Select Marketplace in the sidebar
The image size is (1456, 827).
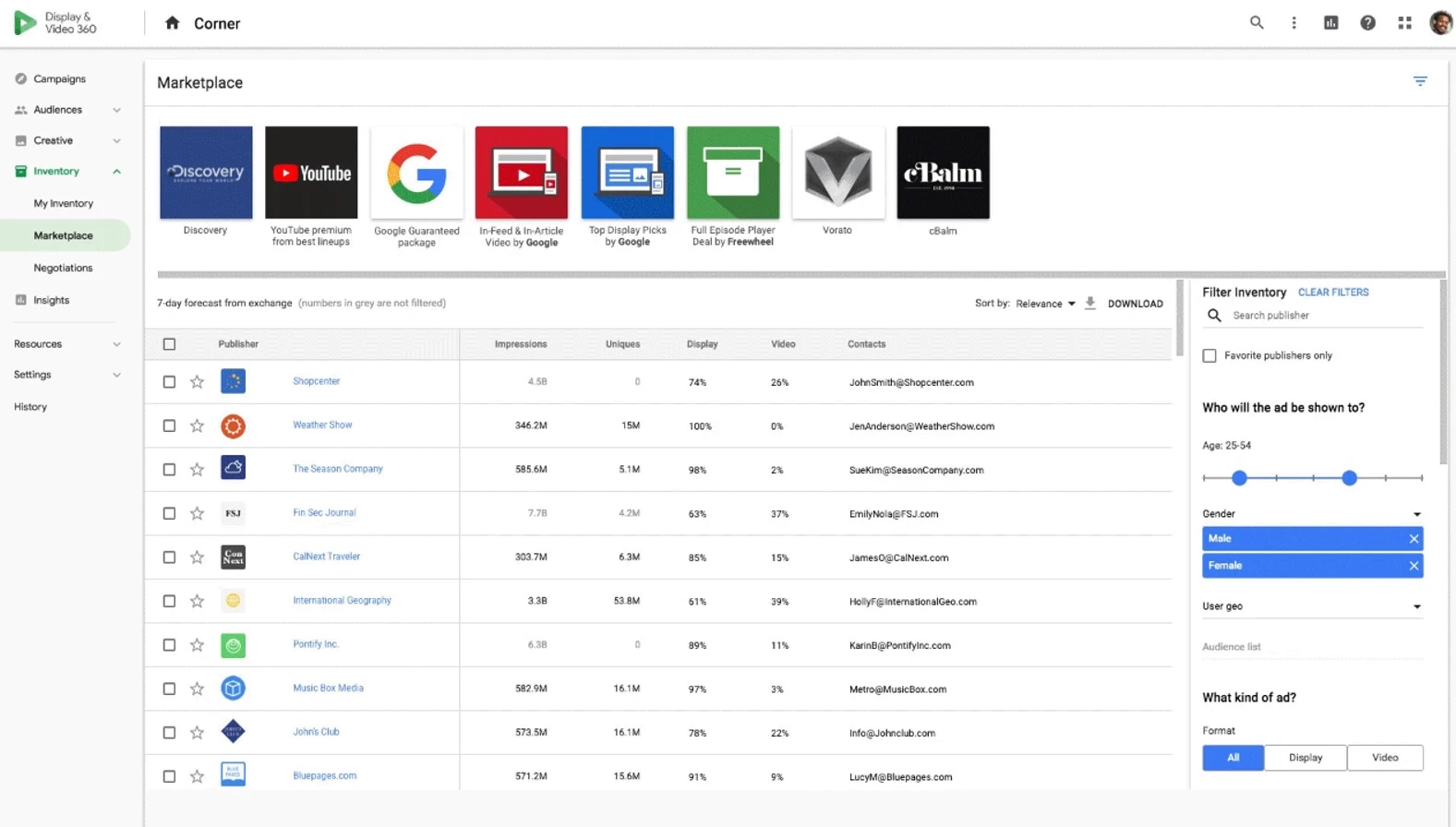coord(64,235)
